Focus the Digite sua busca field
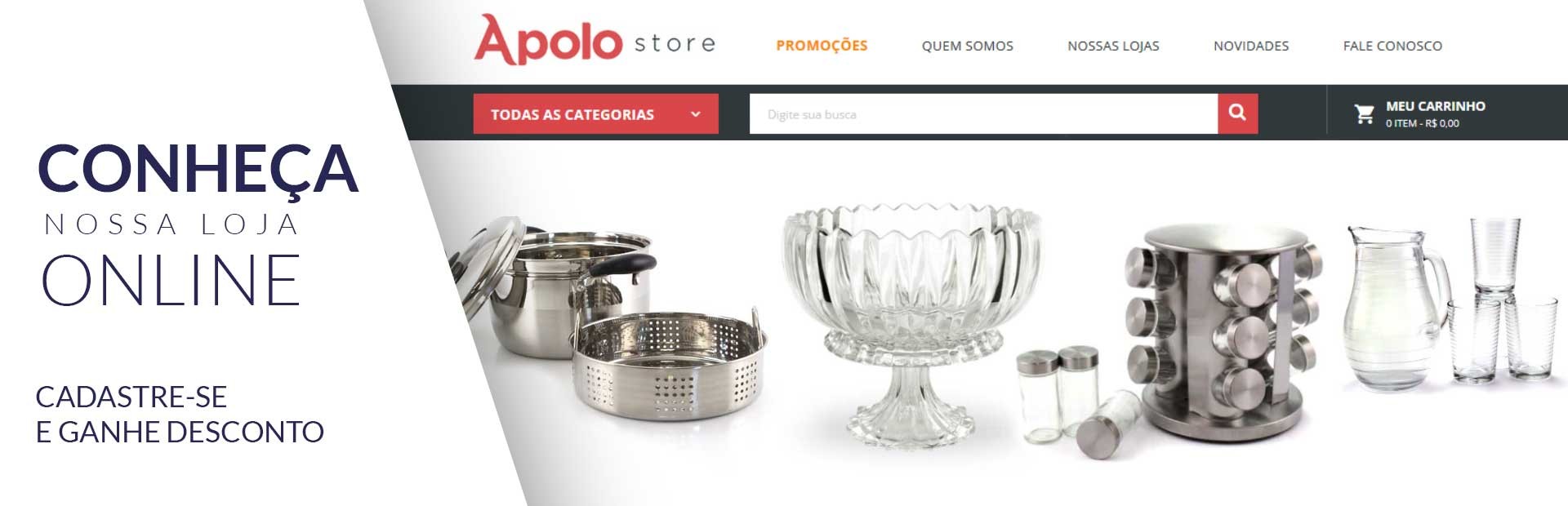1568x506 pixels. (x=983, y=113)
